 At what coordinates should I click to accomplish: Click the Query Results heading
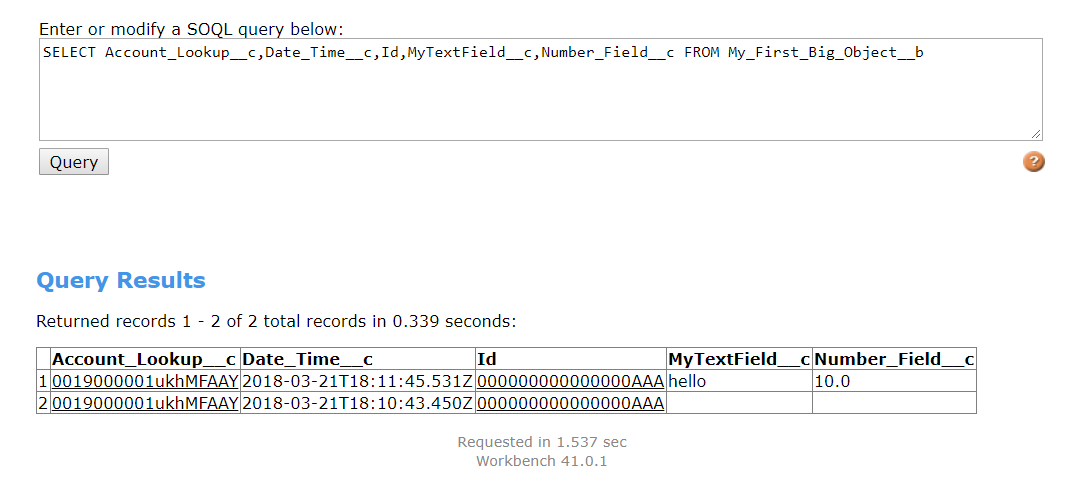pos(121,280)
